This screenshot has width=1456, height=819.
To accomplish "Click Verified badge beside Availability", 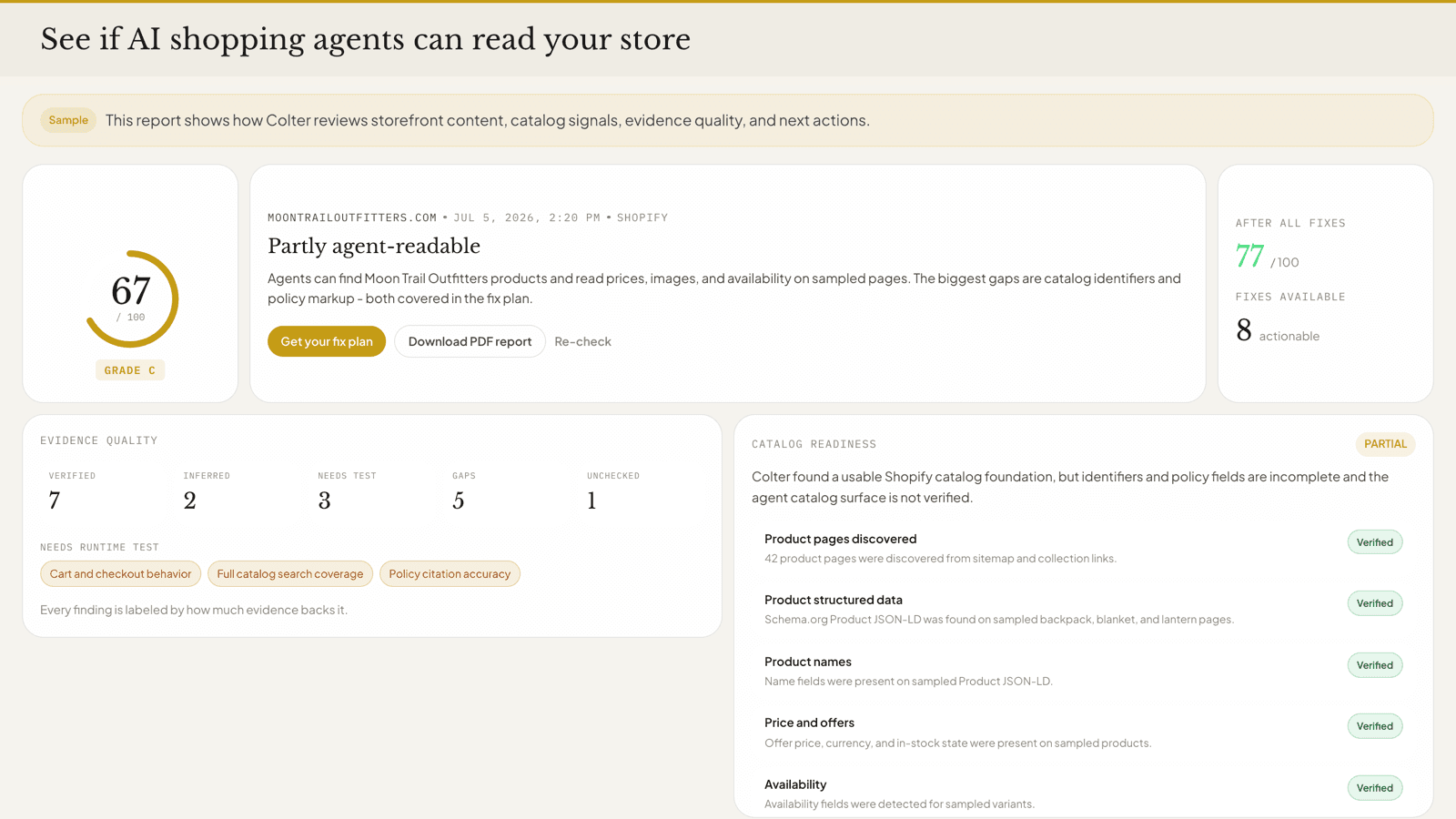I will pos(1375,788).
